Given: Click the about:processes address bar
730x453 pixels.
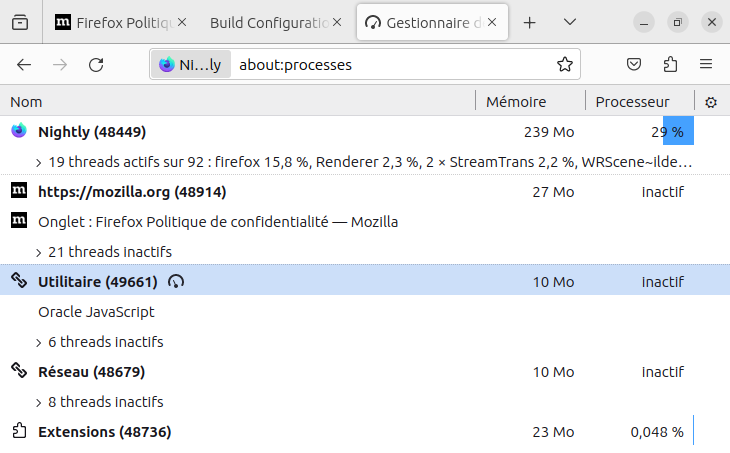Looking at the screenshot, I should (390, 64).
